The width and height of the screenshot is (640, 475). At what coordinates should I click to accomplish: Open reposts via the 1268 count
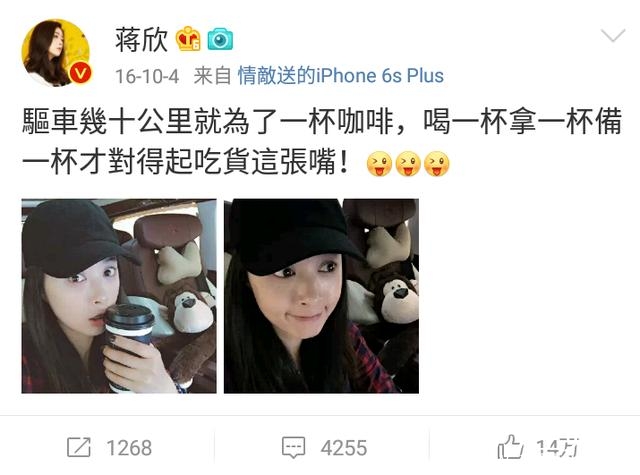[x=129, y=448]
